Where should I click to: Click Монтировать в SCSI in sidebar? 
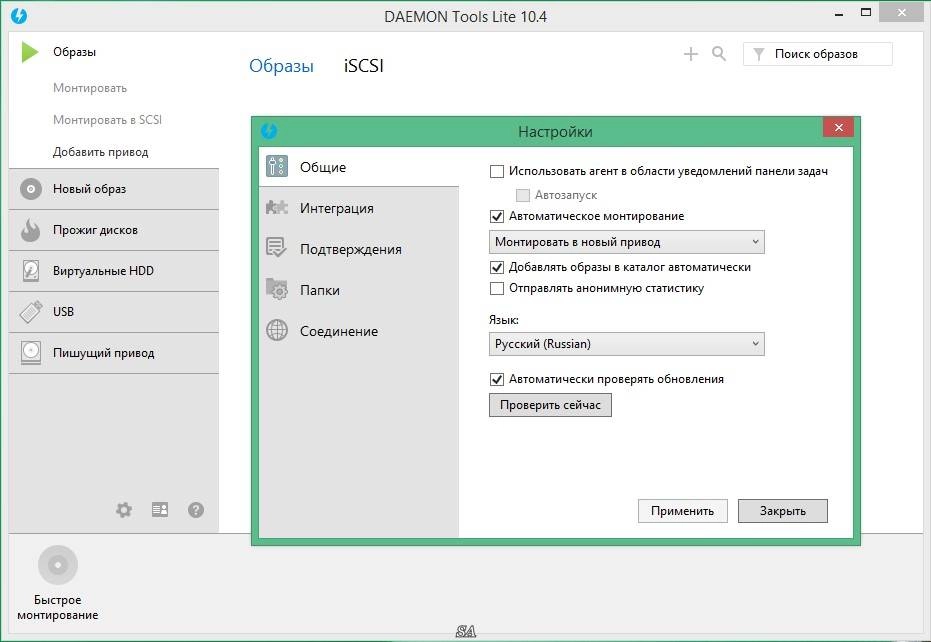pyautogui.click(x=107, y=120)
